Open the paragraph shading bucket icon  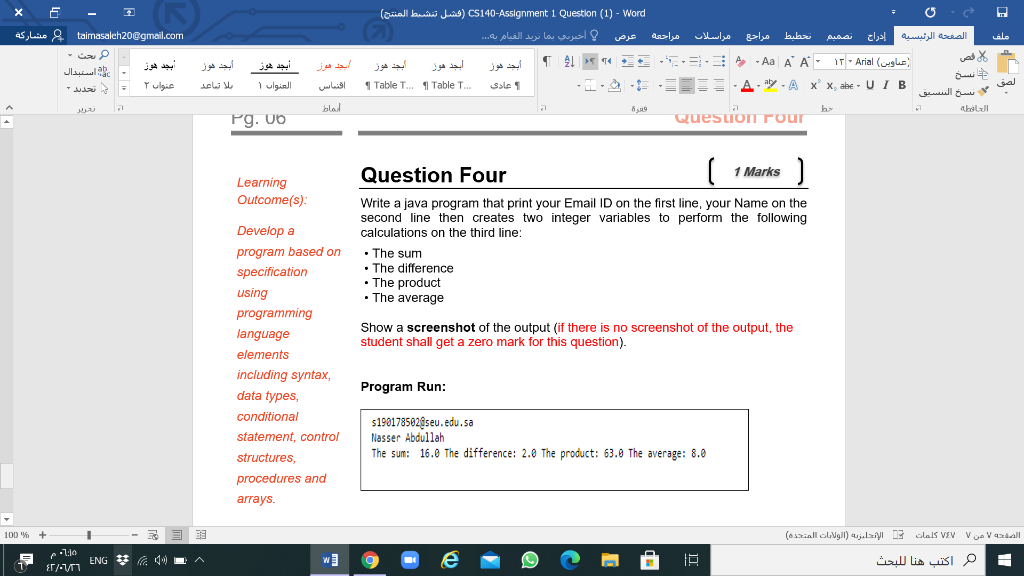tap(614, 87)
